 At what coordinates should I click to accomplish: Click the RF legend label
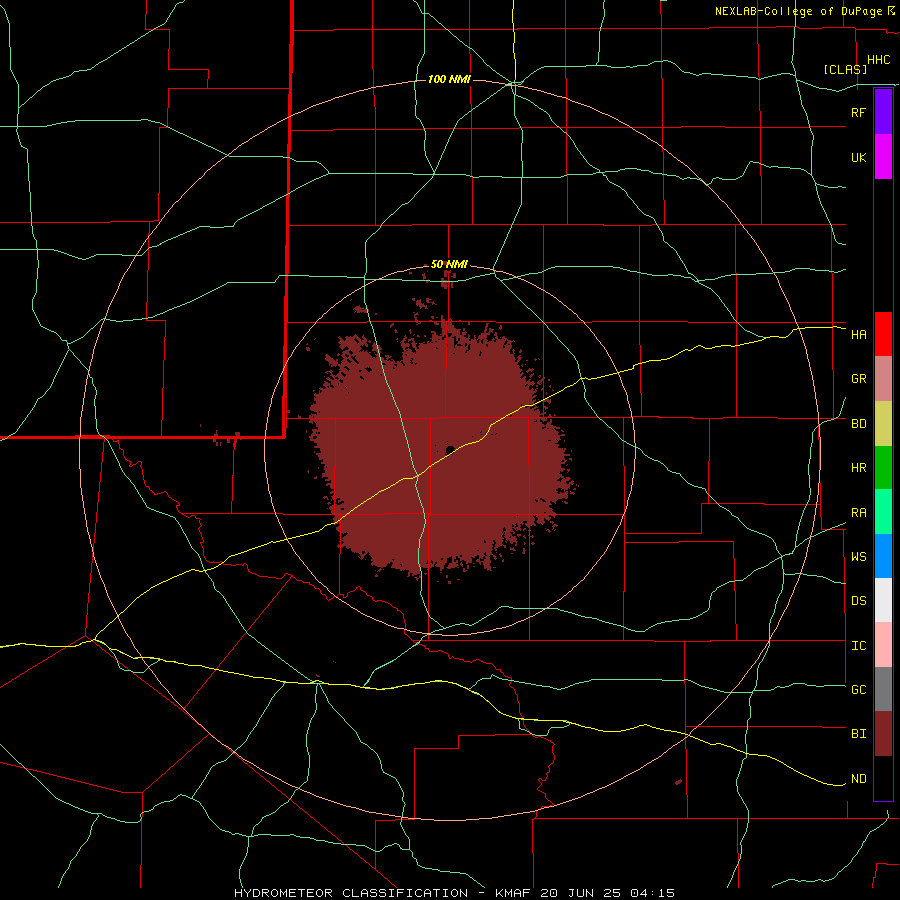click(x=859, y=112)
